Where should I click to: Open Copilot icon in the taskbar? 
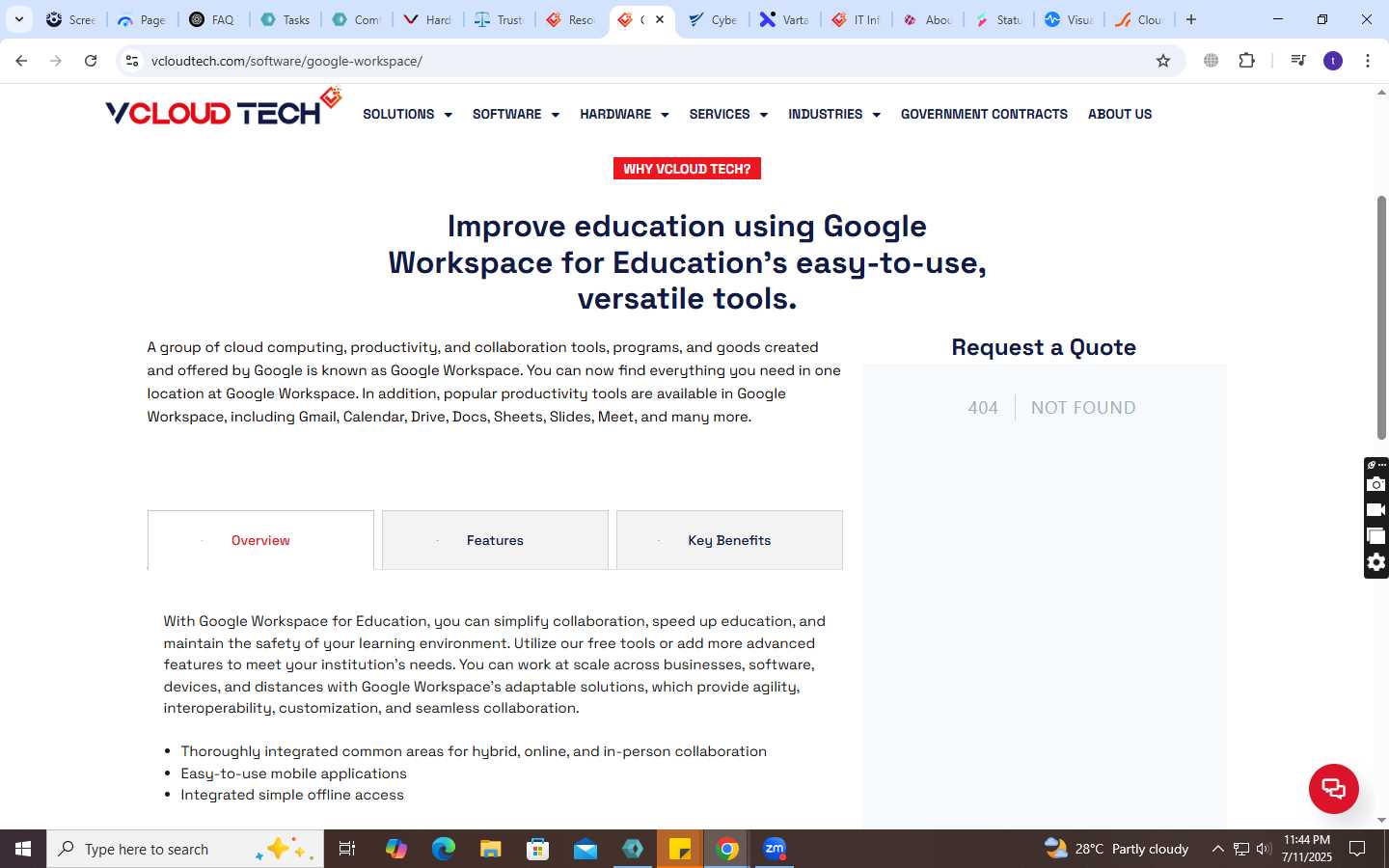(395, 849)
